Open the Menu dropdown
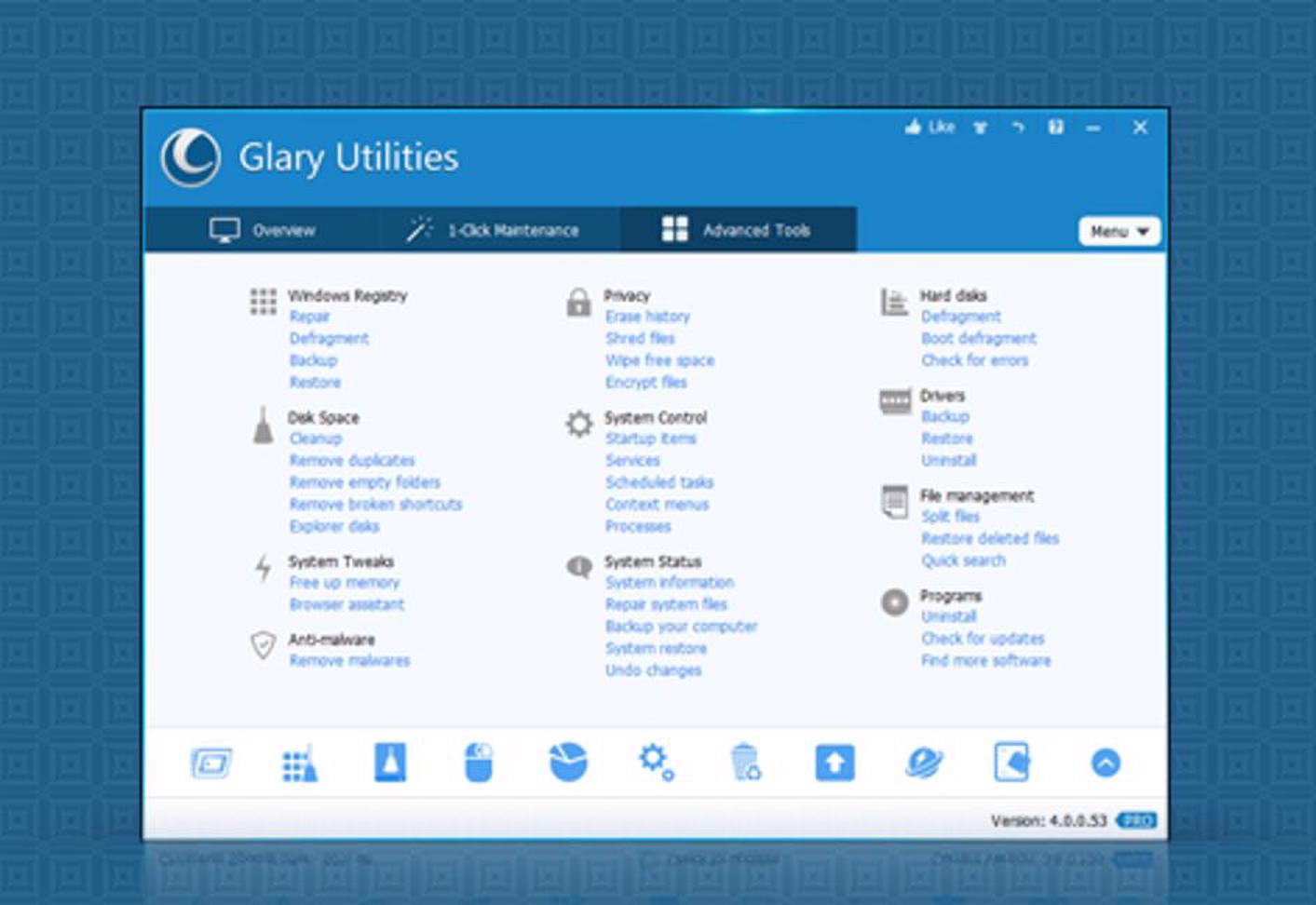1316x905 pixels. (x=1119, y=231)
